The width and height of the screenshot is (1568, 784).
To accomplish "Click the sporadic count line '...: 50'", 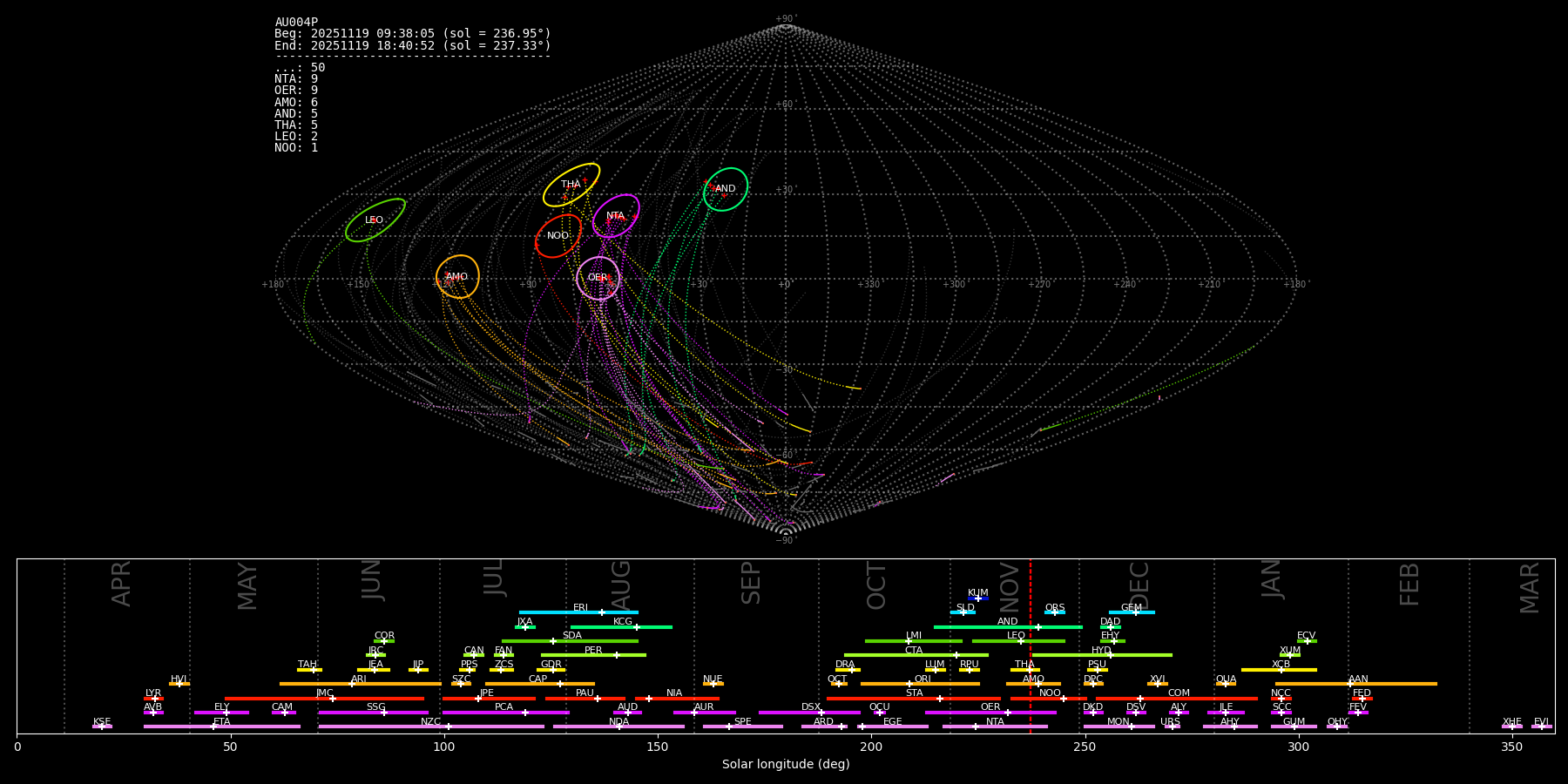I will click(x=300, y=68).
